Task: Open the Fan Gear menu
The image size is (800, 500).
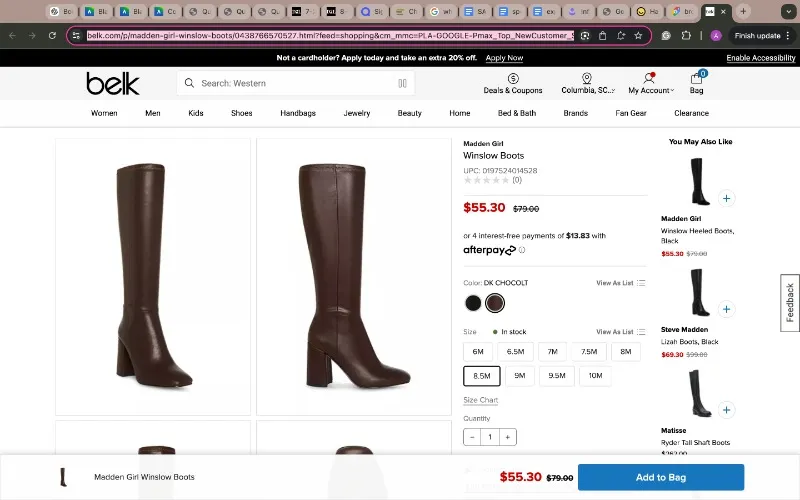Action: tap(631, 113)
